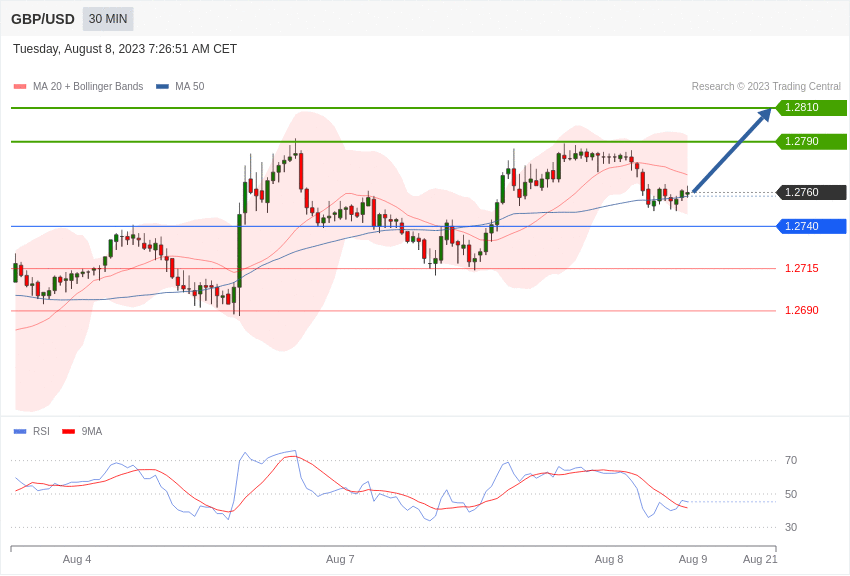Image resolution: width=850 pixels, height=576 pixels.
Task: Click the MA 20 + Bollinger Bands legend swatch
Action: pos(20,87)
